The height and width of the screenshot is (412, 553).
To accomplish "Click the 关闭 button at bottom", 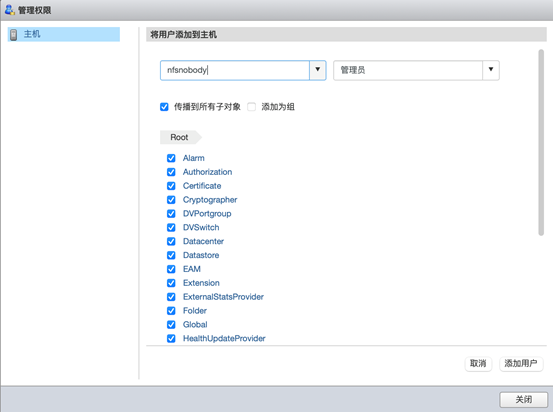I will click(523, 399).
